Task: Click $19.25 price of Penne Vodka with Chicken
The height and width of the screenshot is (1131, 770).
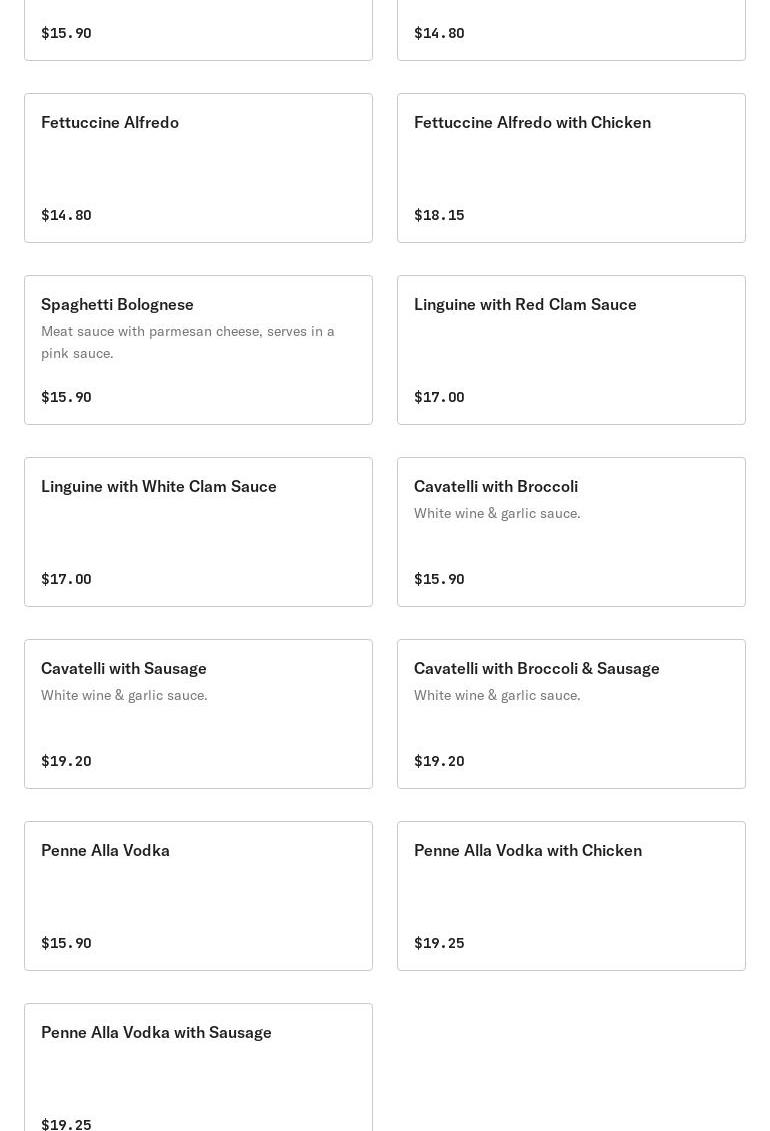Action: 439,943
